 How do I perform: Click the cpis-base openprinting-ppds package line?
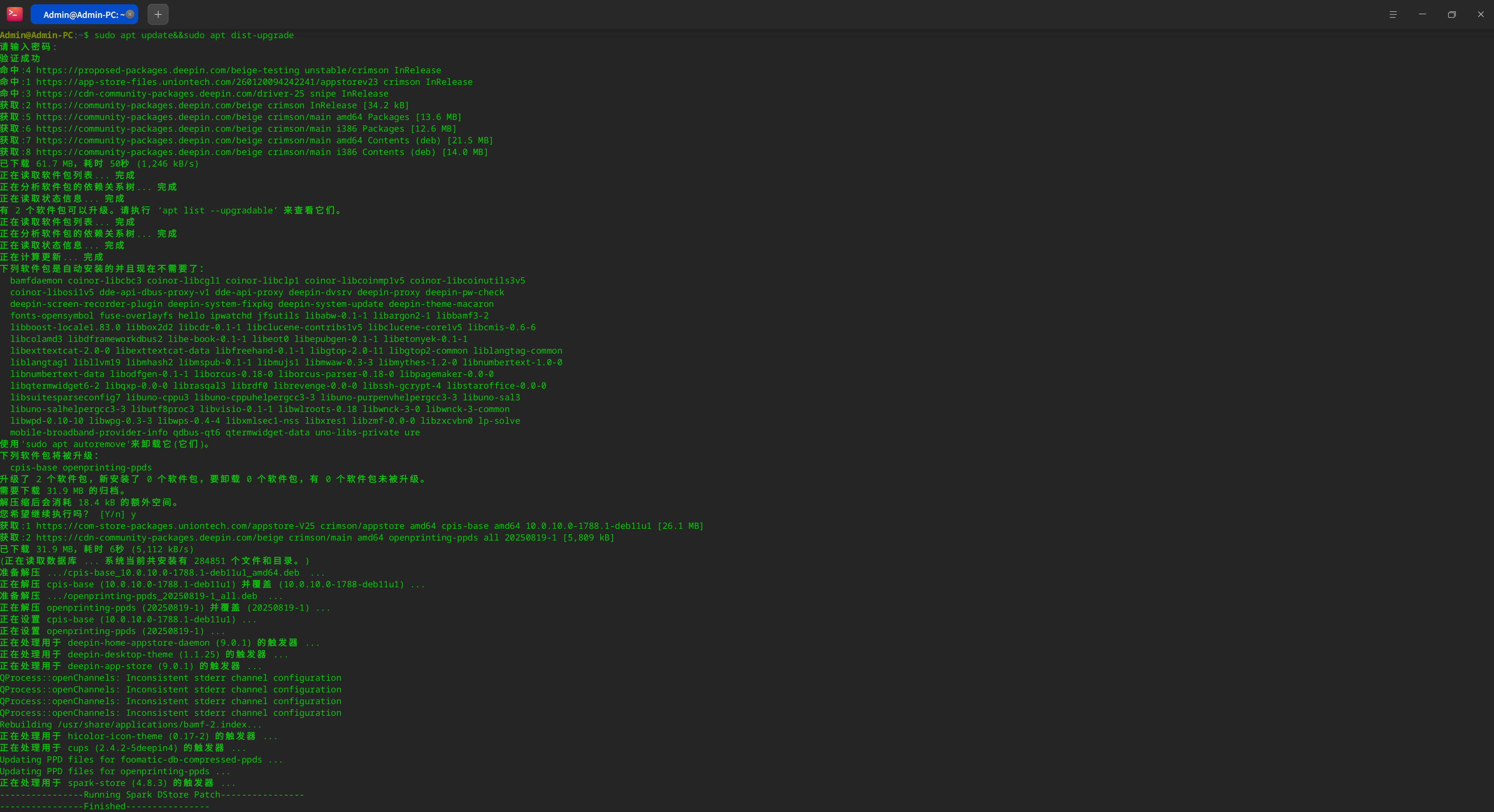tap(81, 467)
